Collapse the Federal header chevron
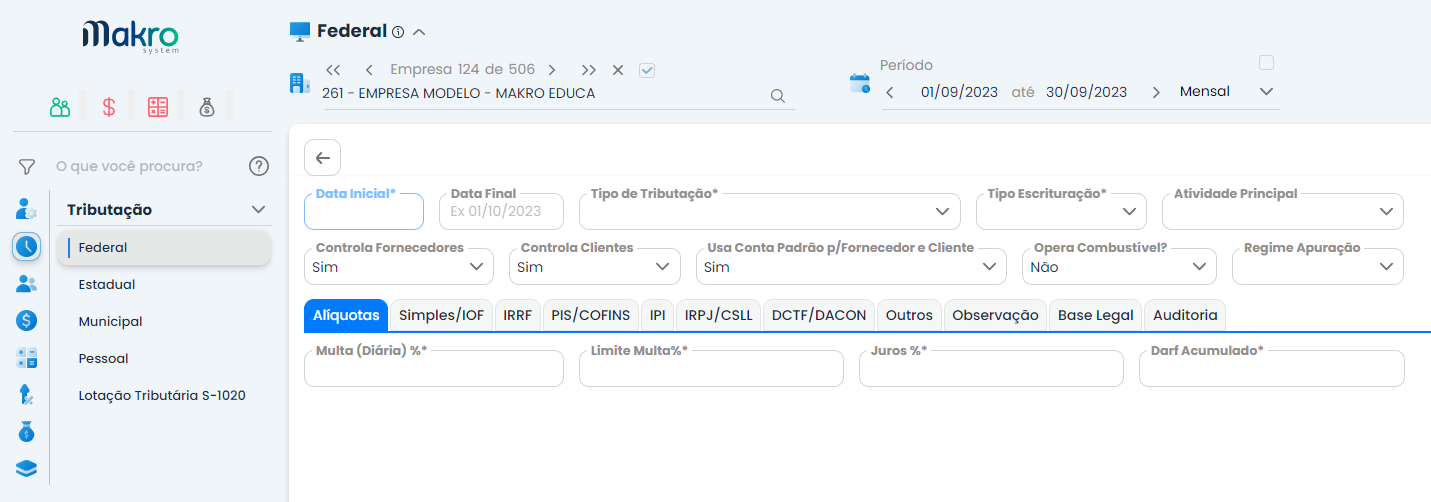Screen dimensions: 1431x502 419,32
